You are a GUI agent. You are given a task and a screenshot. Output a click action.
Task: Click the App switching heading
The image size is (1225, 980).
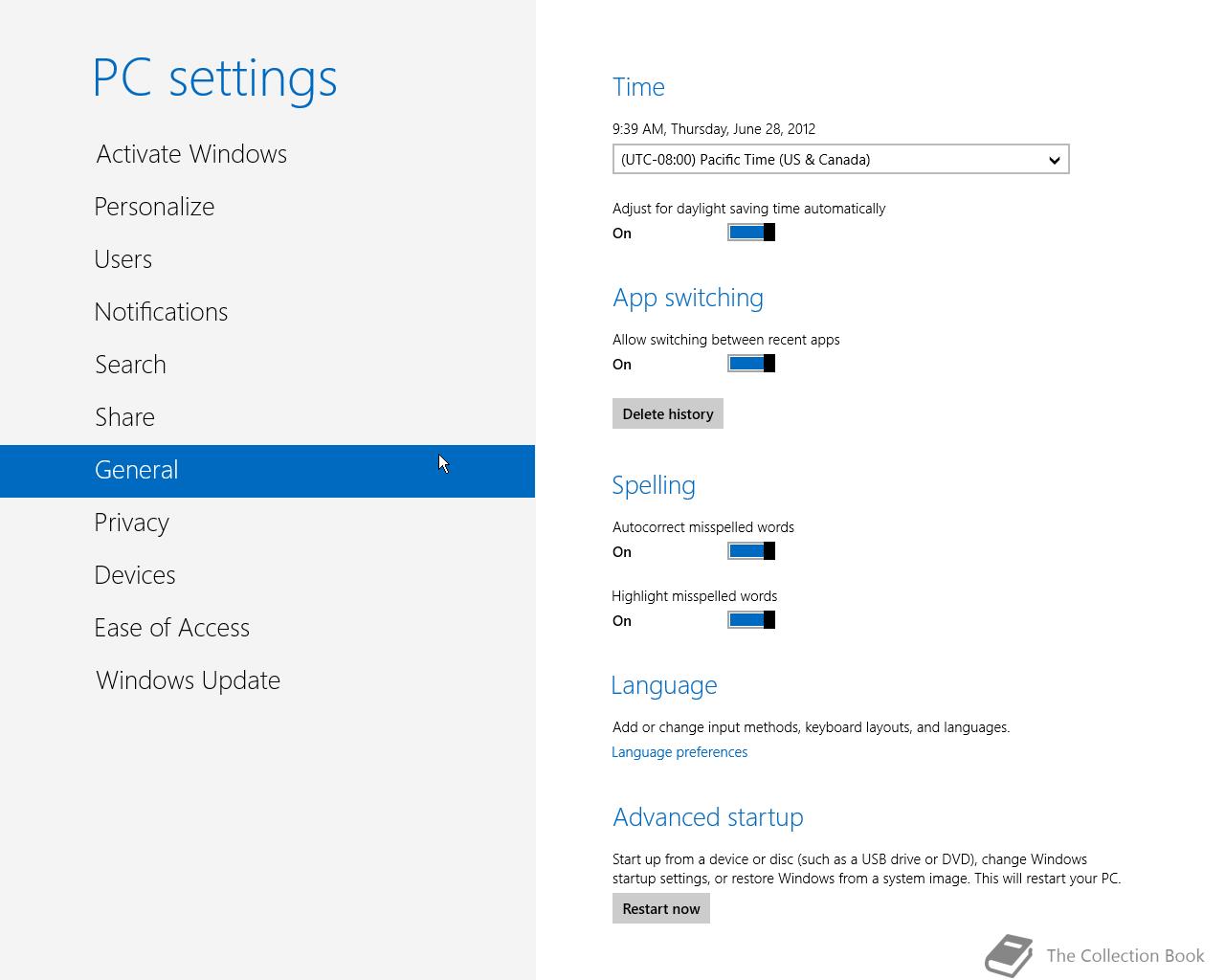pos(688,298)
